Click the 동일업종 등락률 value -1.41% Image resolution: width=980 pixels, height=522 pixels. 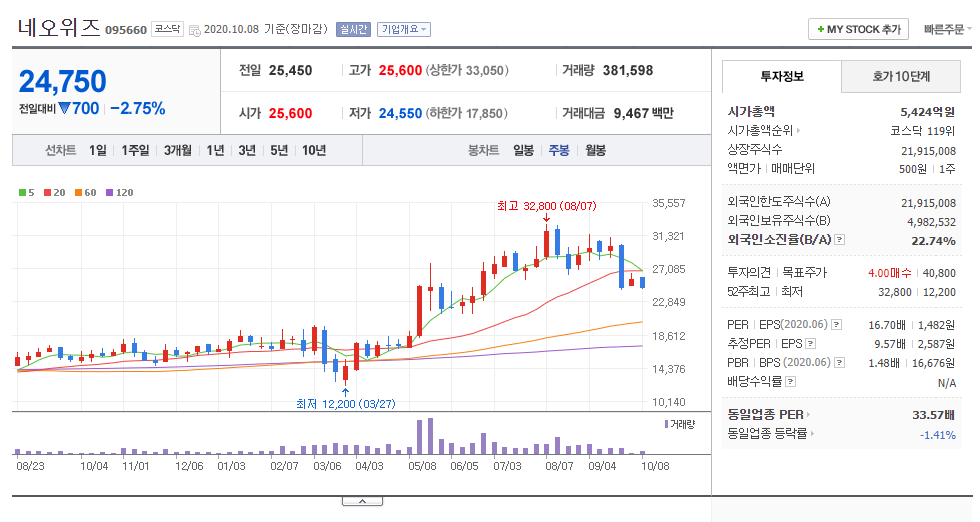[x=938, y=434]
